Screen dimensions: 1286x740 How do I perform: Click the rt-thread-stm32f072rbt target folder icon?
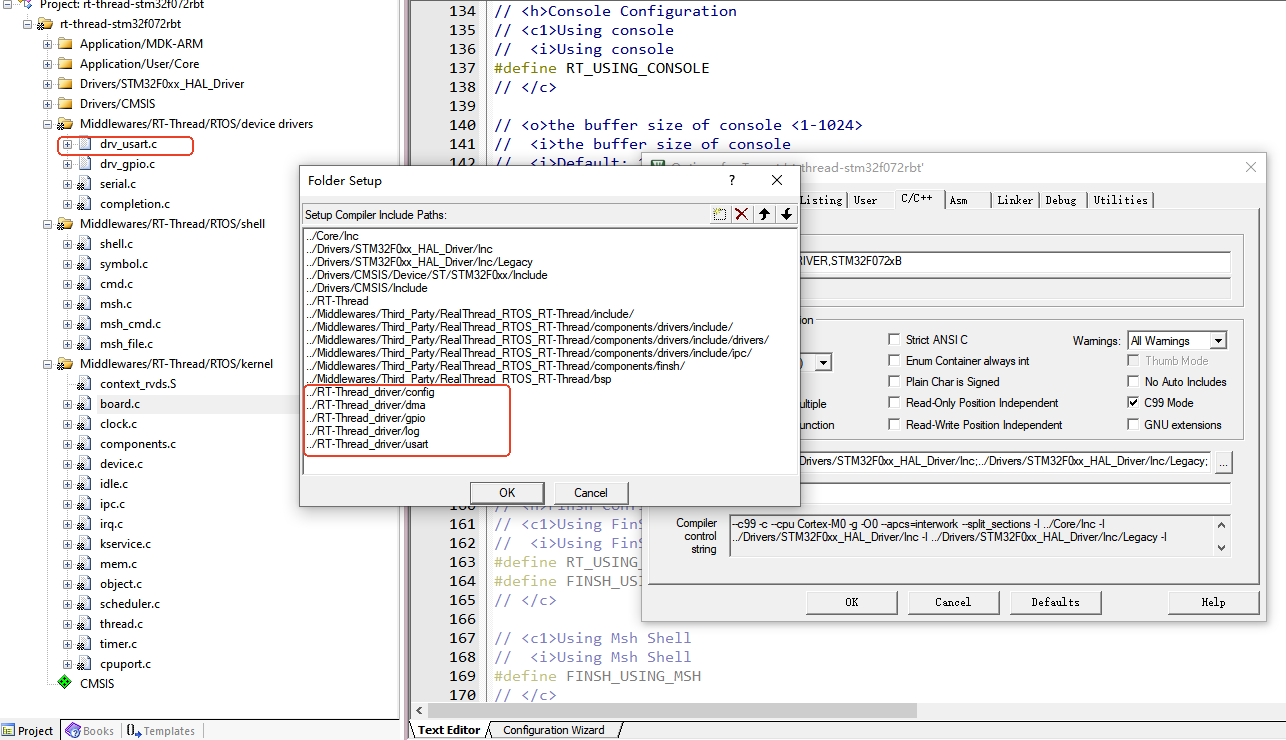[x=46, y=24]
